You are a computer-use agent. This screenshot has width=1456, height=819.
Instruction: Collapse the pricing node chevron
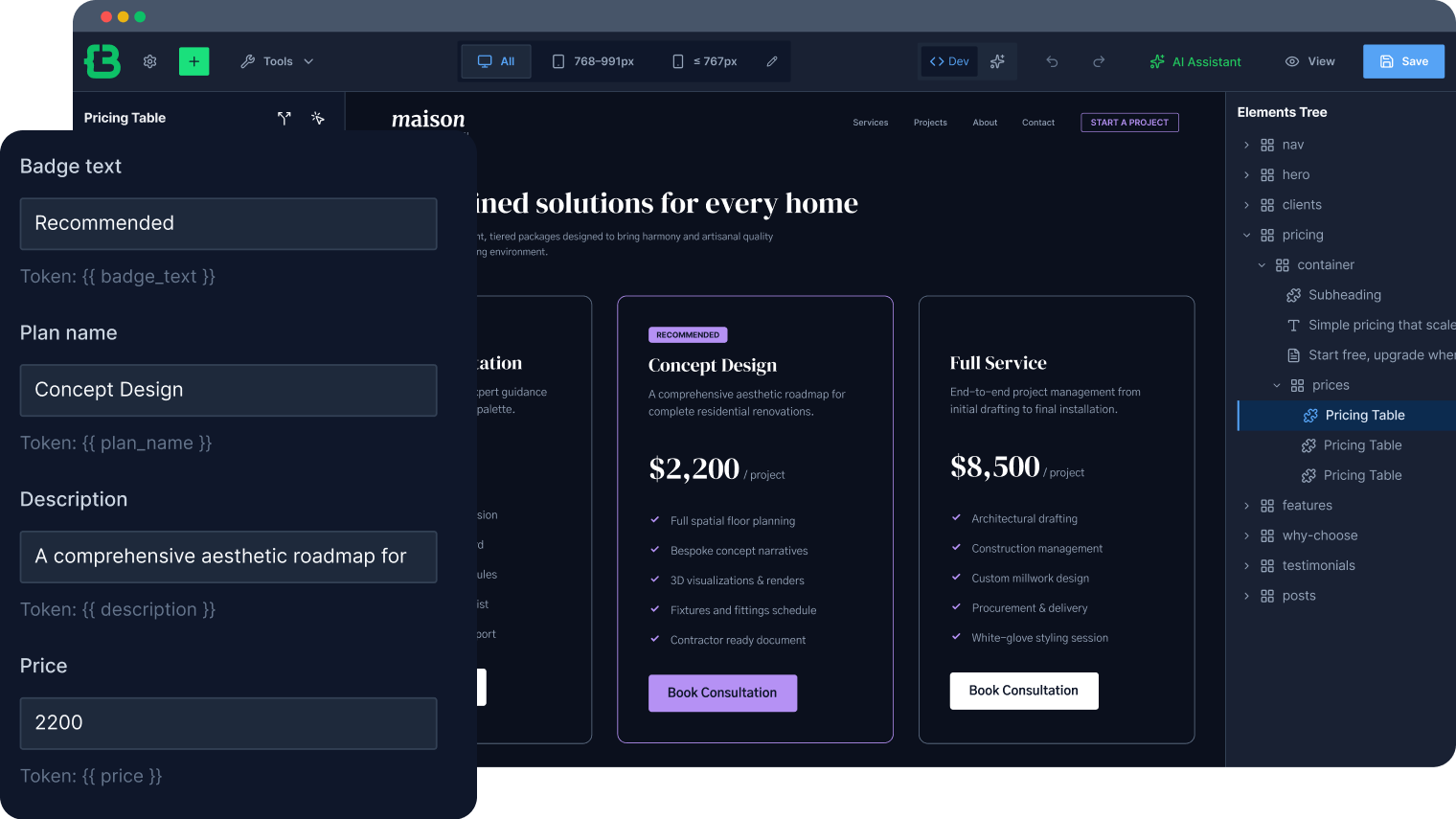click(1246, 235)
